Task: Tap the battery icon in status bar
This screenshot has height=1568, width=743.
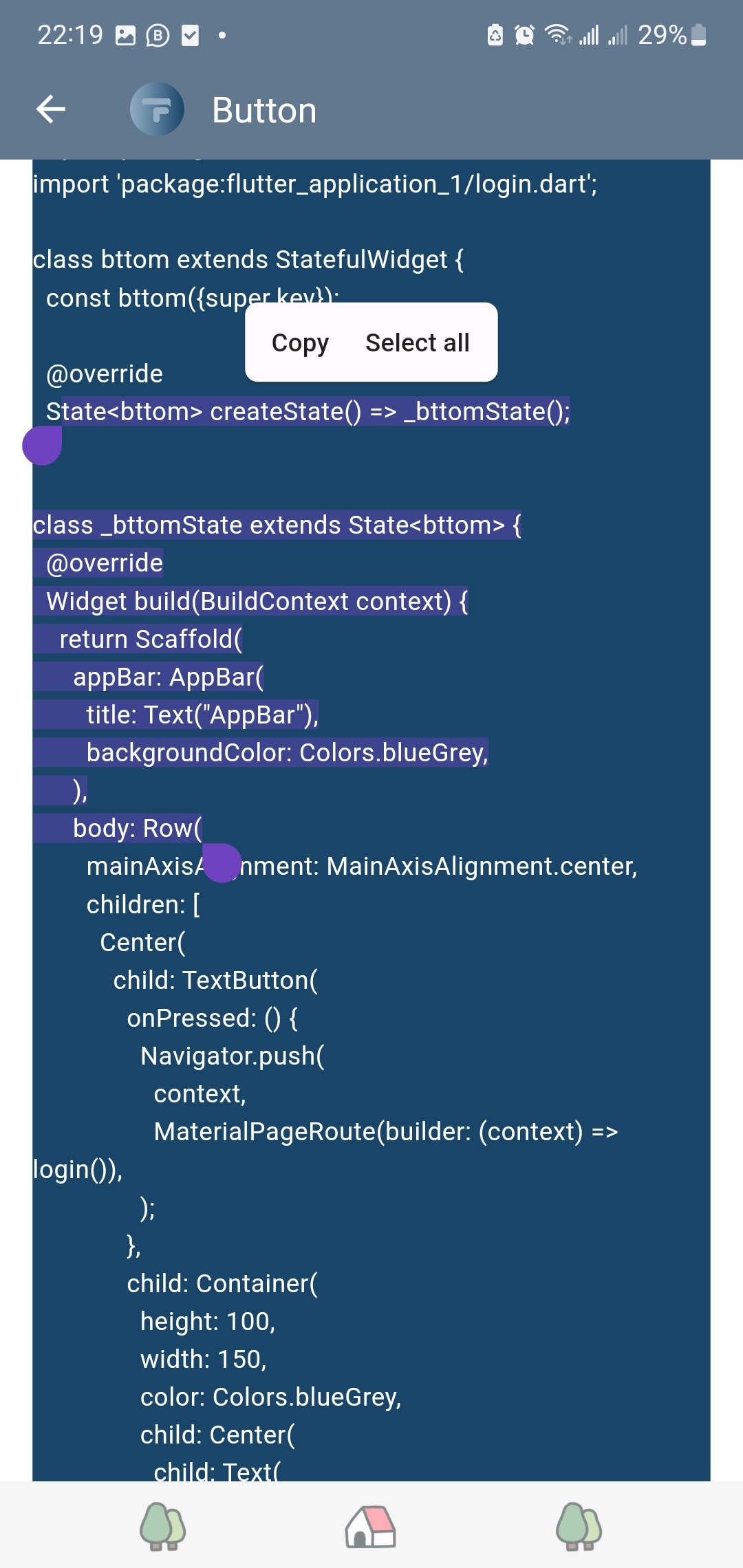Action: [x=698, y=35]
